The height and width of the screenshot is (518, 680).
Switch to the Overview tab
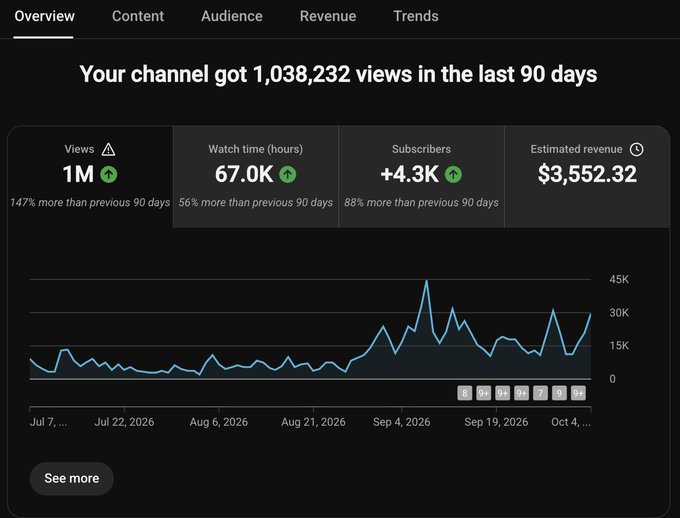click(44, 16)
